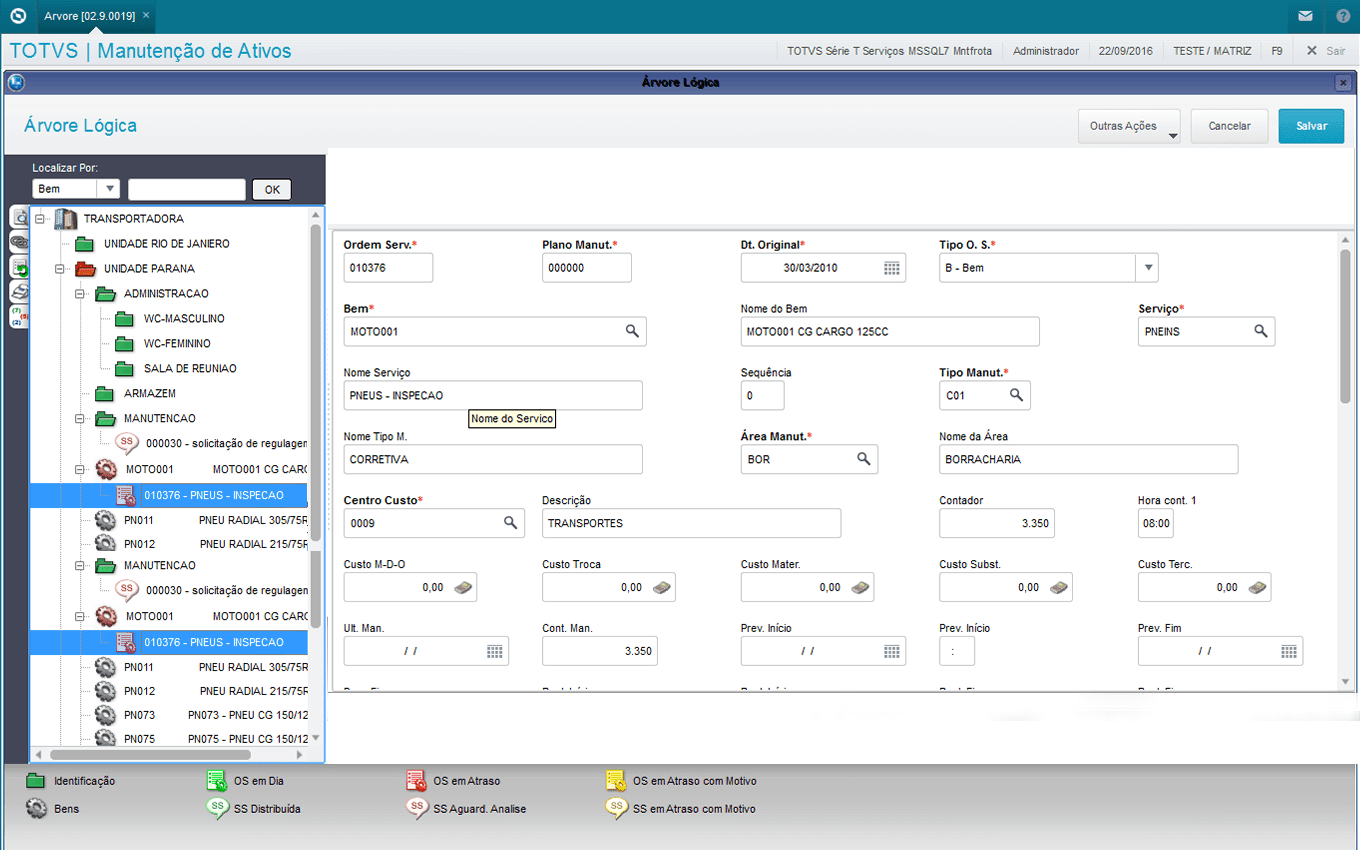Open the Bem field search magnifier
Screen dimensions: 1360x850
click(x=632, y=331)
